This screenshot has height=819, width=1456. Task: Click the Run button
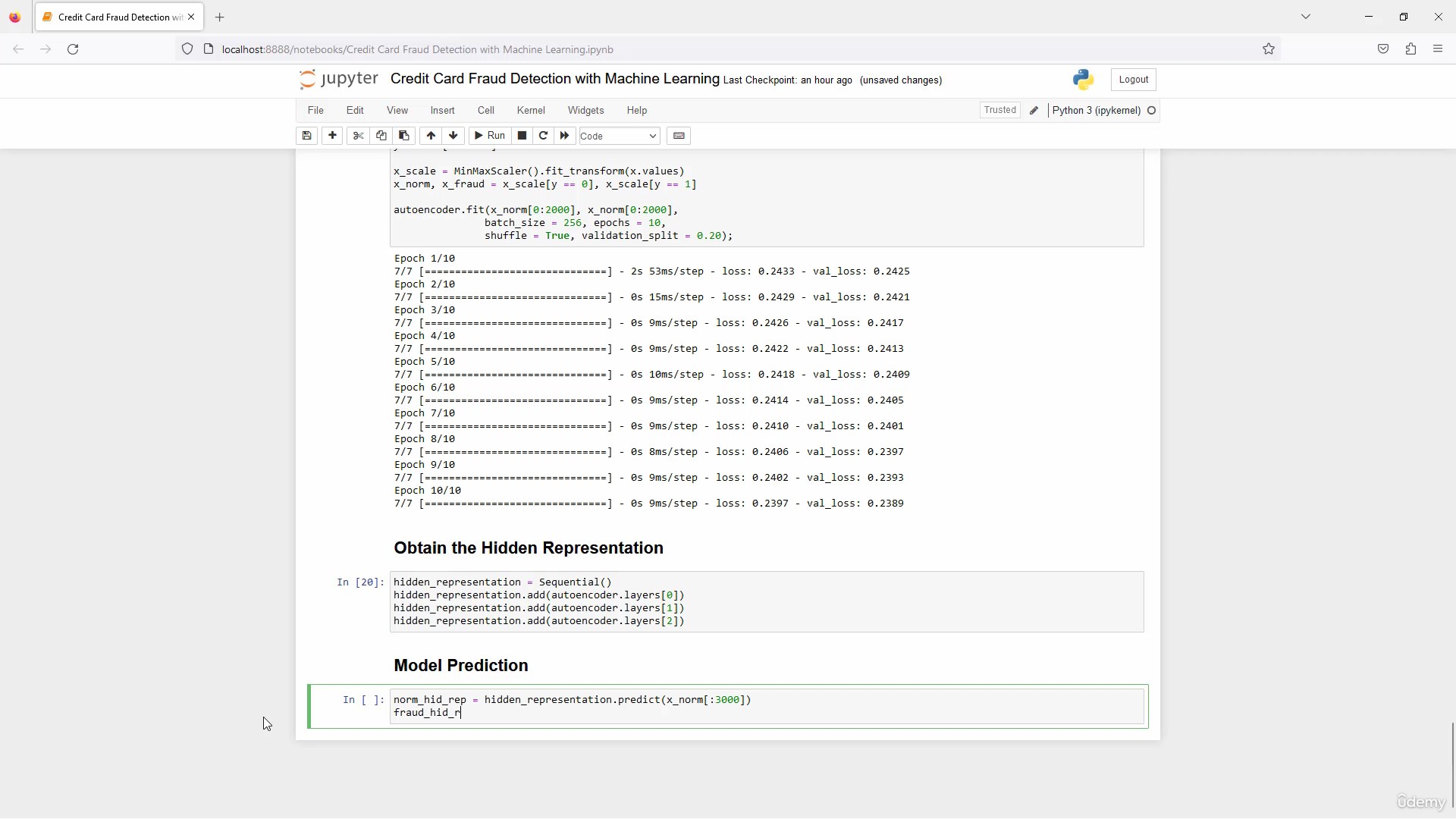(489, 136)
